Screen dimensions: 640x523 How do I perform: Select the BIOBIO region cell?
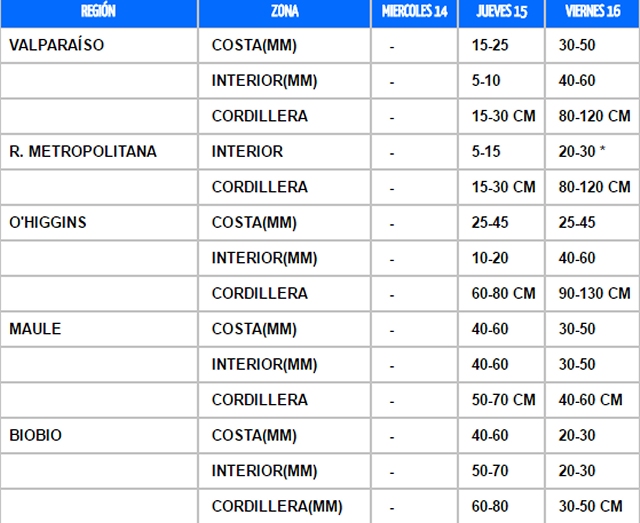point(37,435)
